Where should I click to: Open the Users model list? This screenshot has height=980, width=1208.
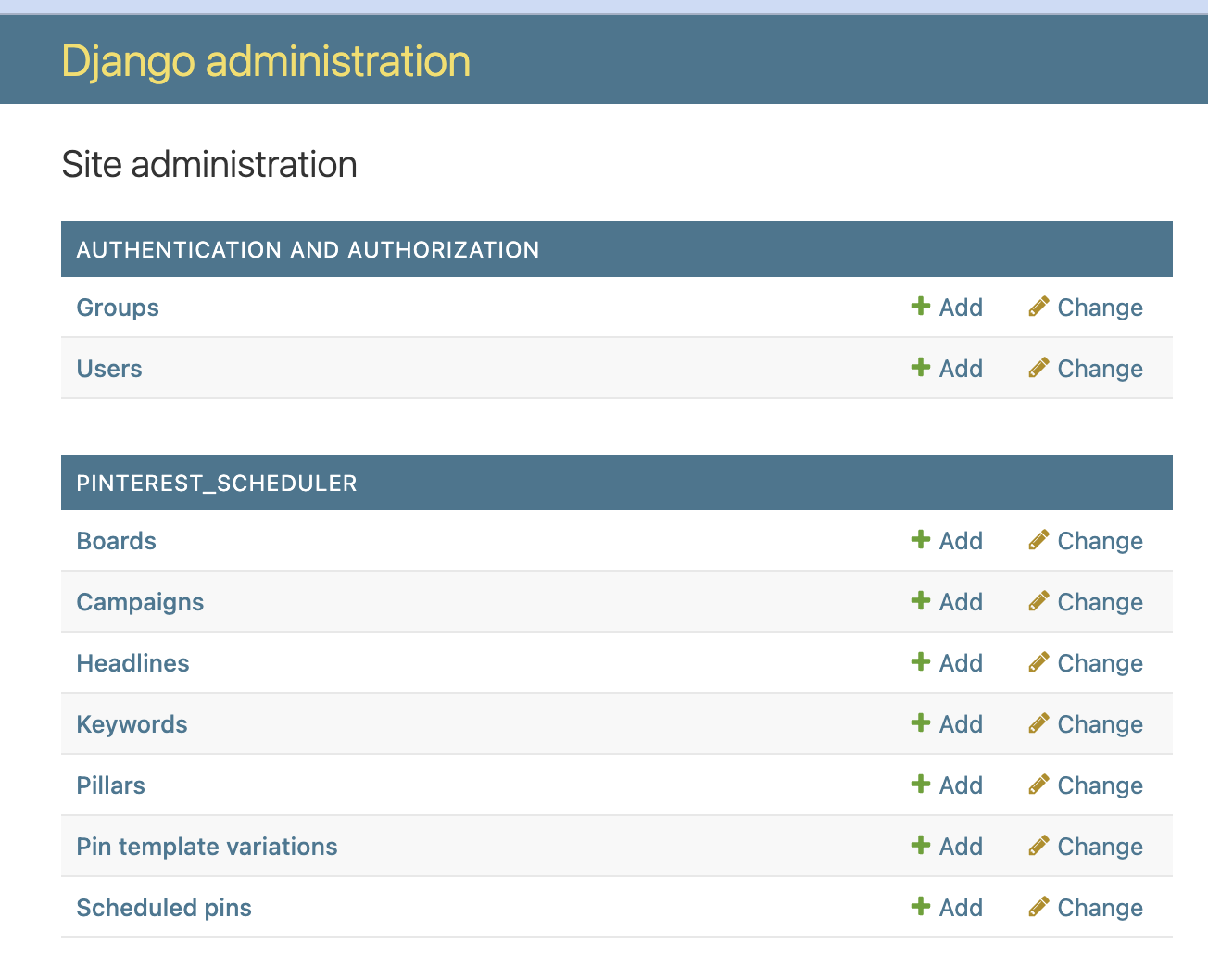pyautogui.click(x=109, y=369)
